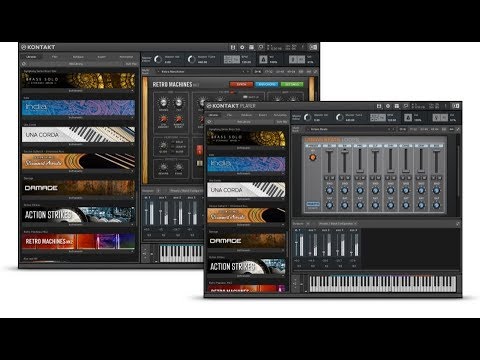The height and width of the screenshot is (360, 480).
Task: Click the Master Tune knob in Kontakt
Action: click(192, 60)
